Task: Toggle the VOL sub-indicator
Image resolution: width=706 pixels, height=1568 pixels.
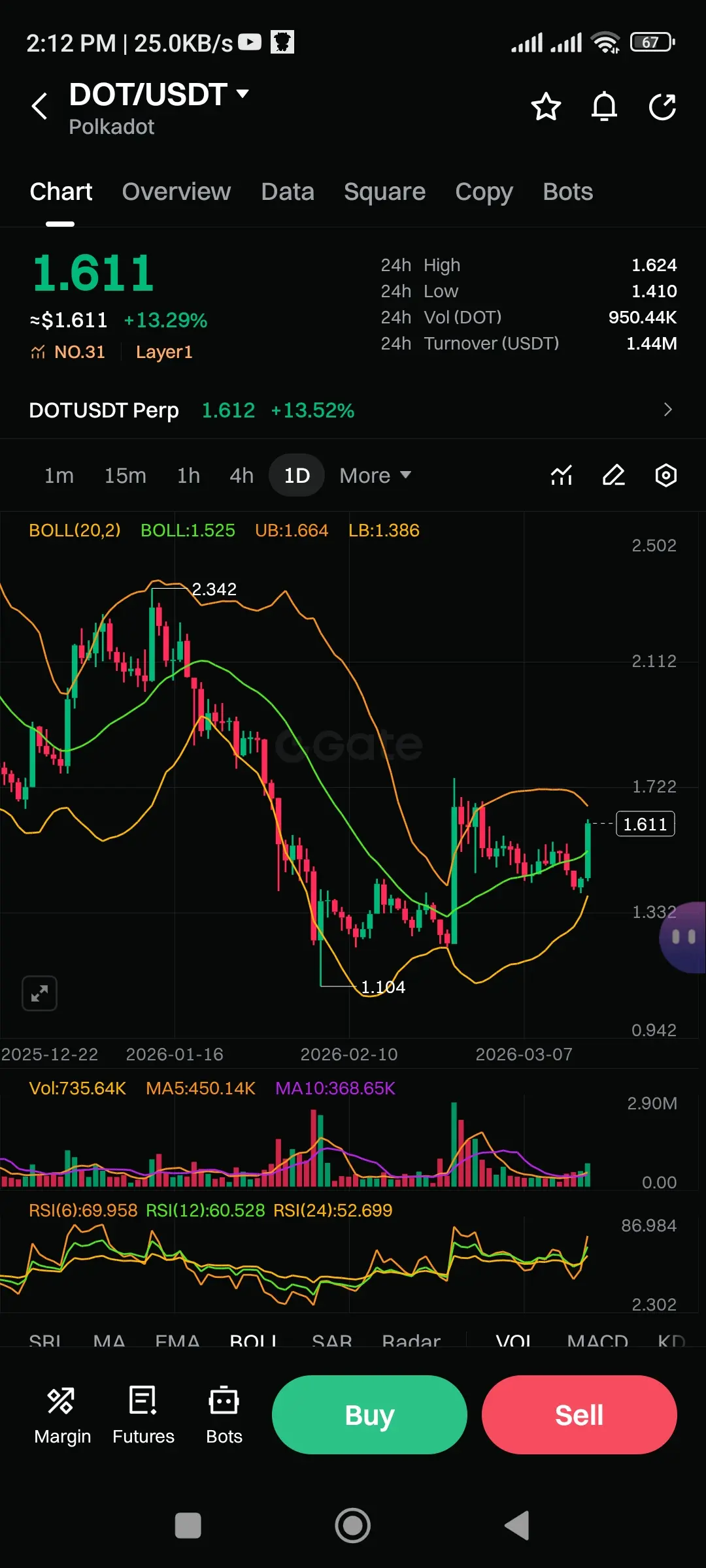Action: (x=514, y=1342)
